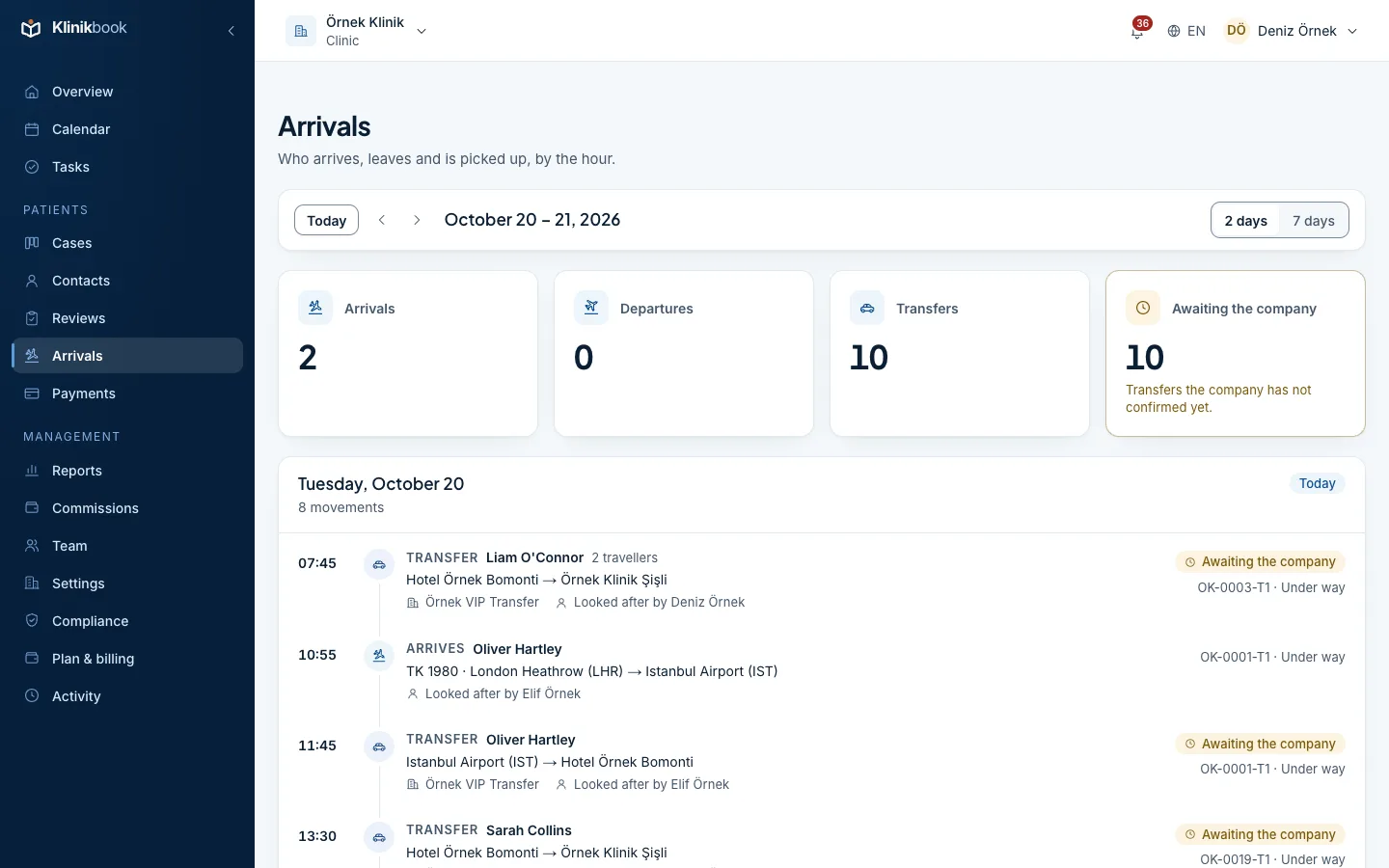Click the Plan & billing icon
1389x868 pixels.
[32, 659]
